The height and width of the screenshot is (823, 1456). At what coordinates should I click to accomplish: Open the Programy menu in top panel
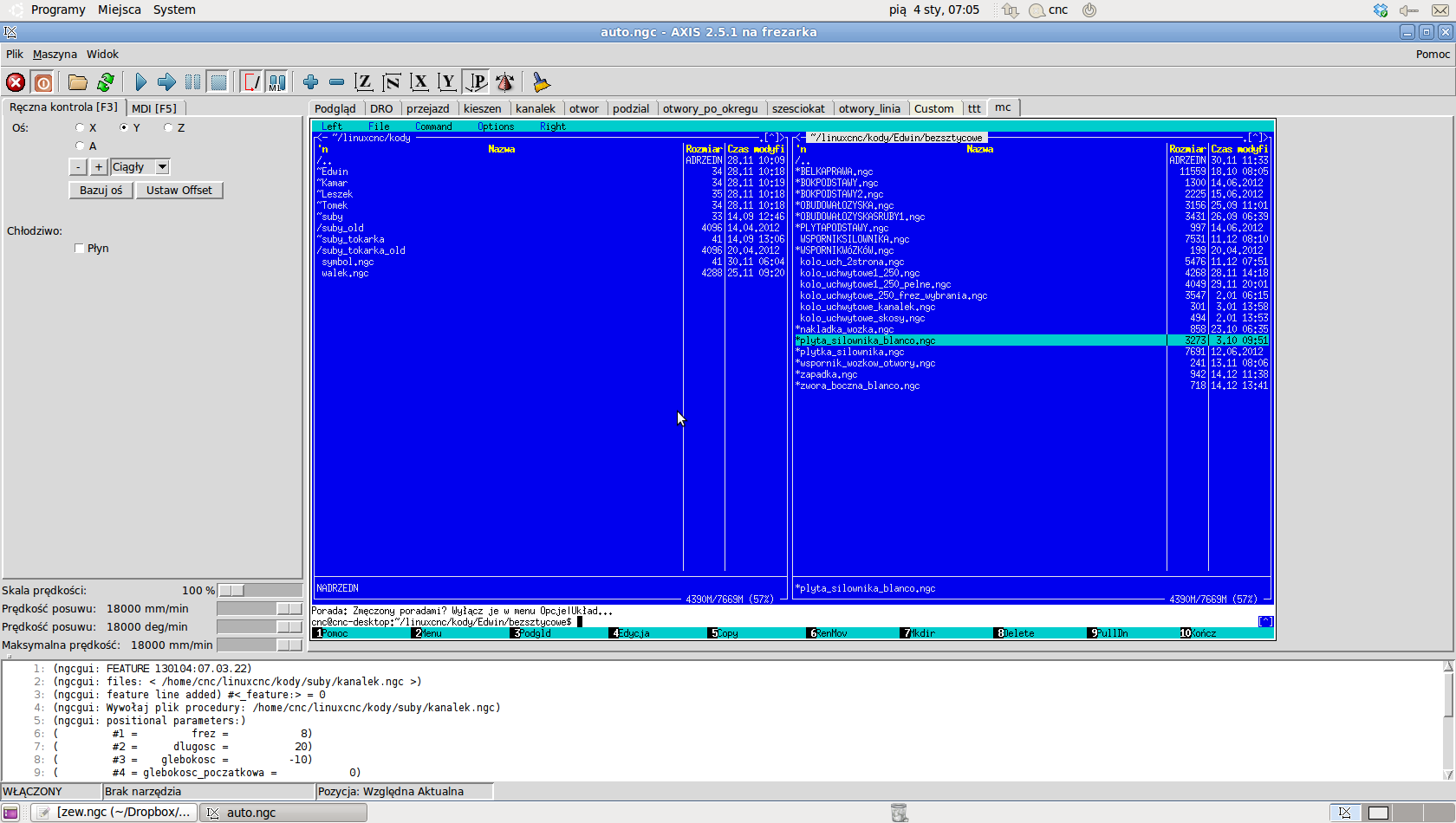coord(58,10)
